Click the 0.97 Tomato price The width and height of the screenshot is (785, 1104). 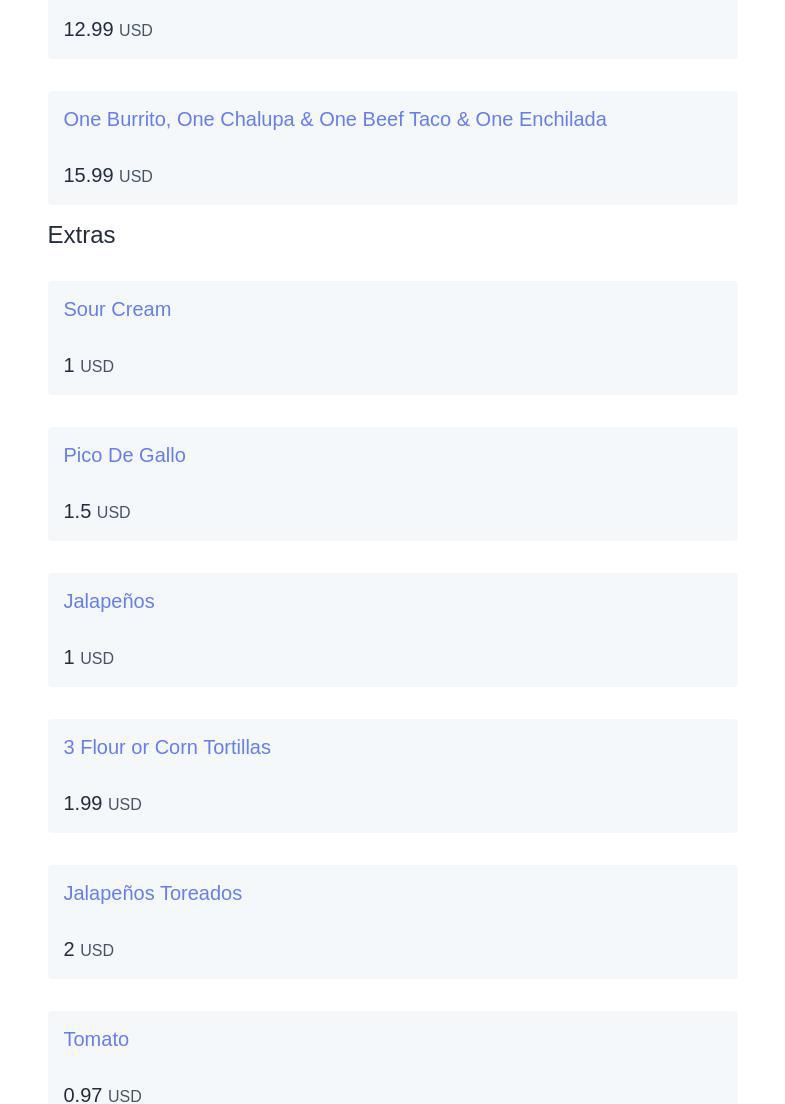coord(82,1094)
